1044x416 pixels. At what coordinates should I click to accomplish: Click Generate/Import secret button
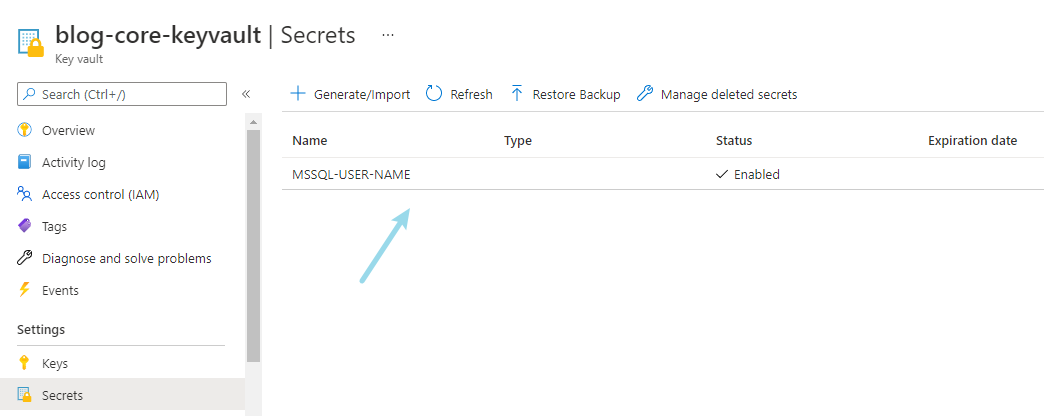(x=350, y=94)
